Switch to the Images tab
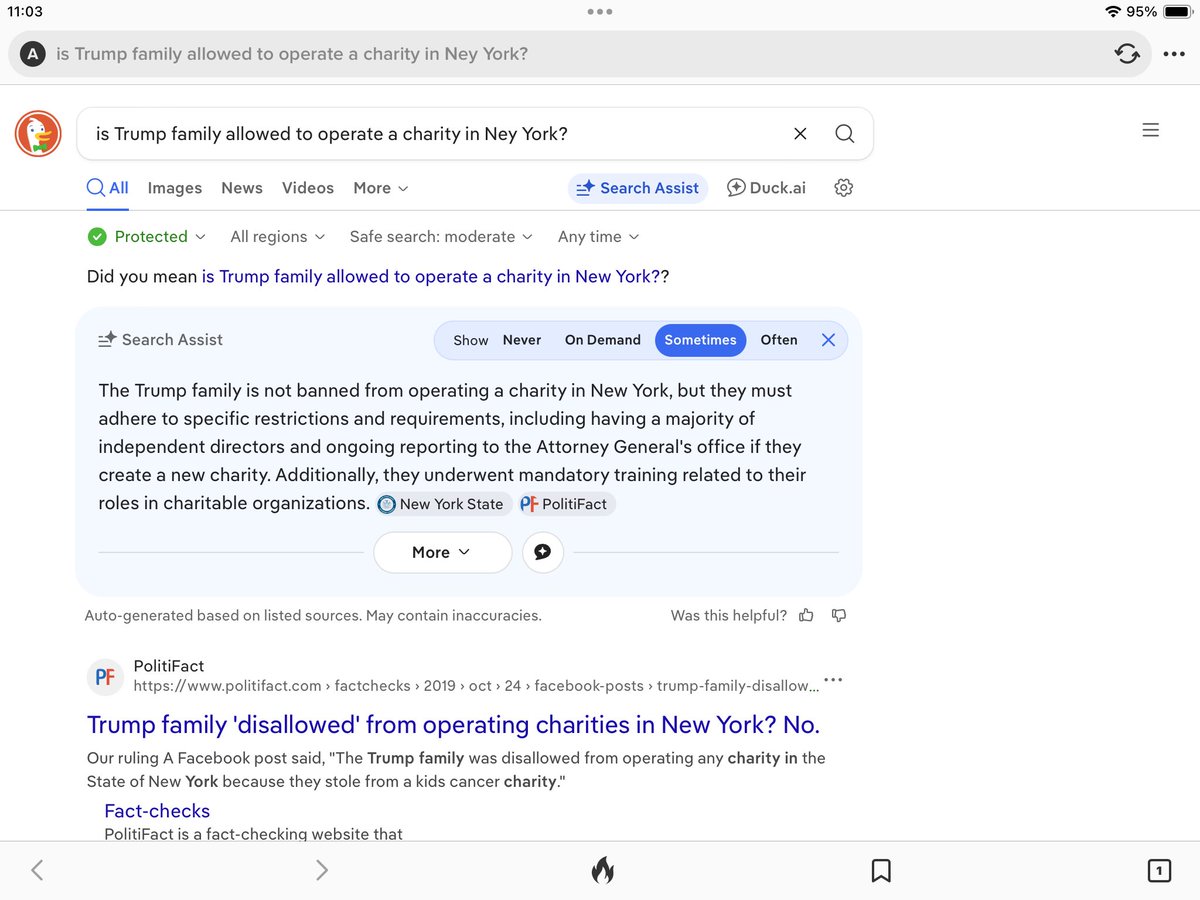The image size is (1200, 900). (175, 188)
